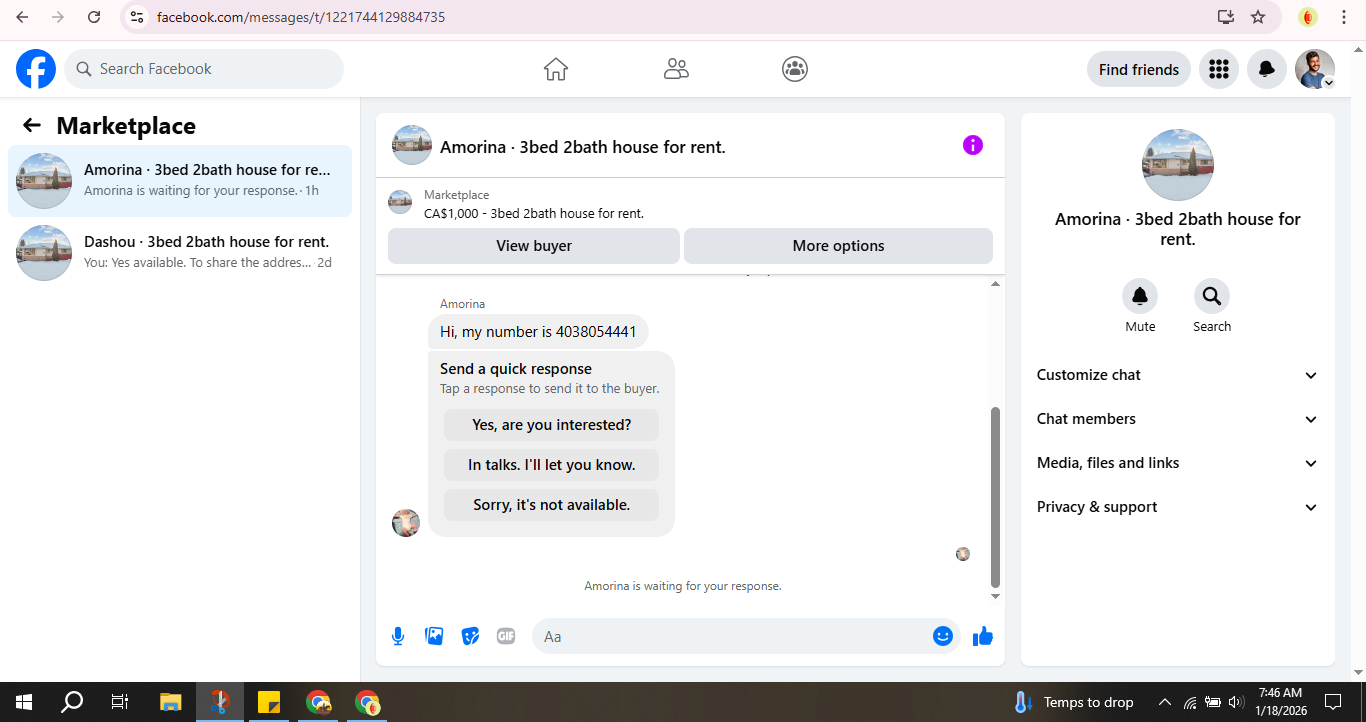Open the emoji picker in message box

click(943, 636)
